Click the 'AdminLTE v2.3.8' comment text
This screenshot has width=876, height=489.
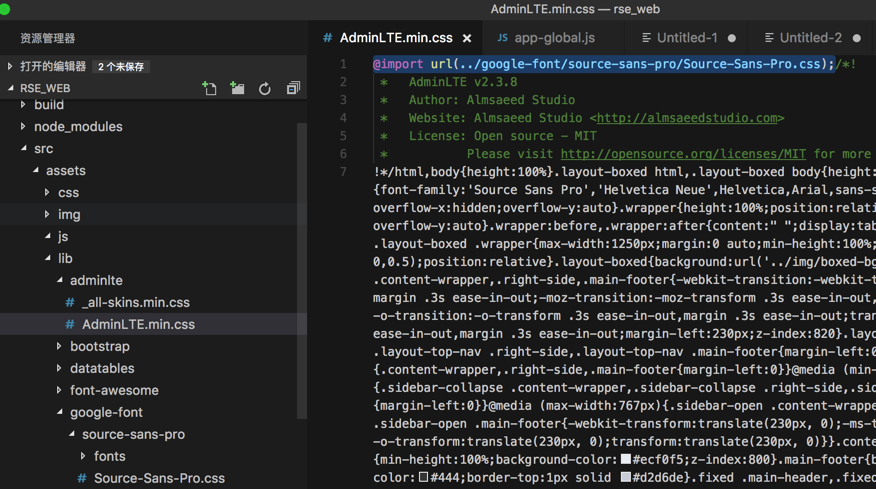pos(463,82)
